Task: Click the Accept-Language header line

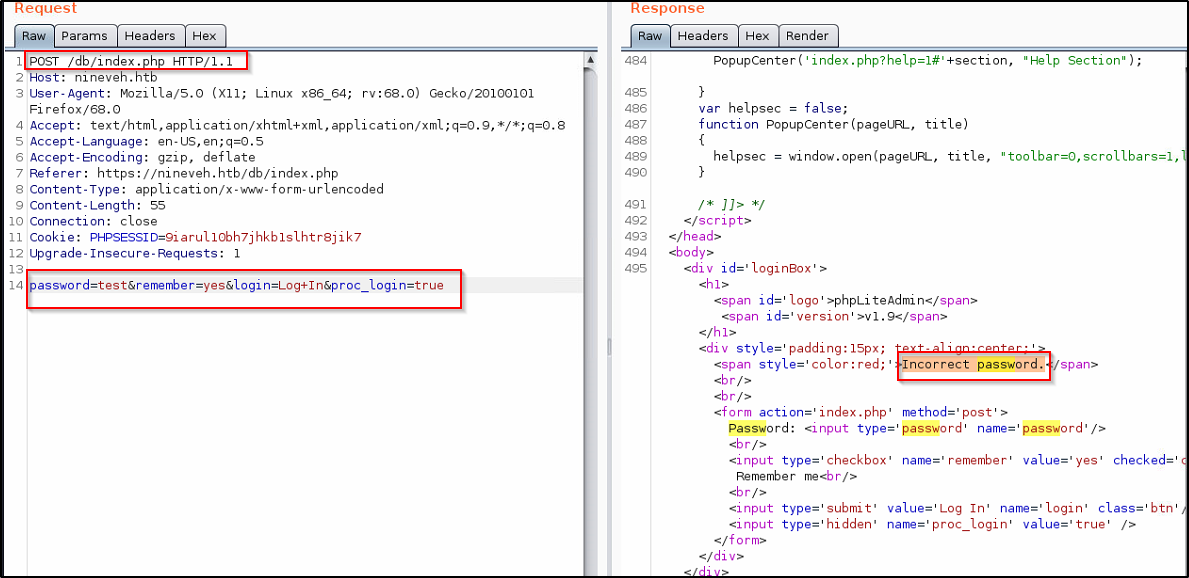Action: (x=146, y=141)
